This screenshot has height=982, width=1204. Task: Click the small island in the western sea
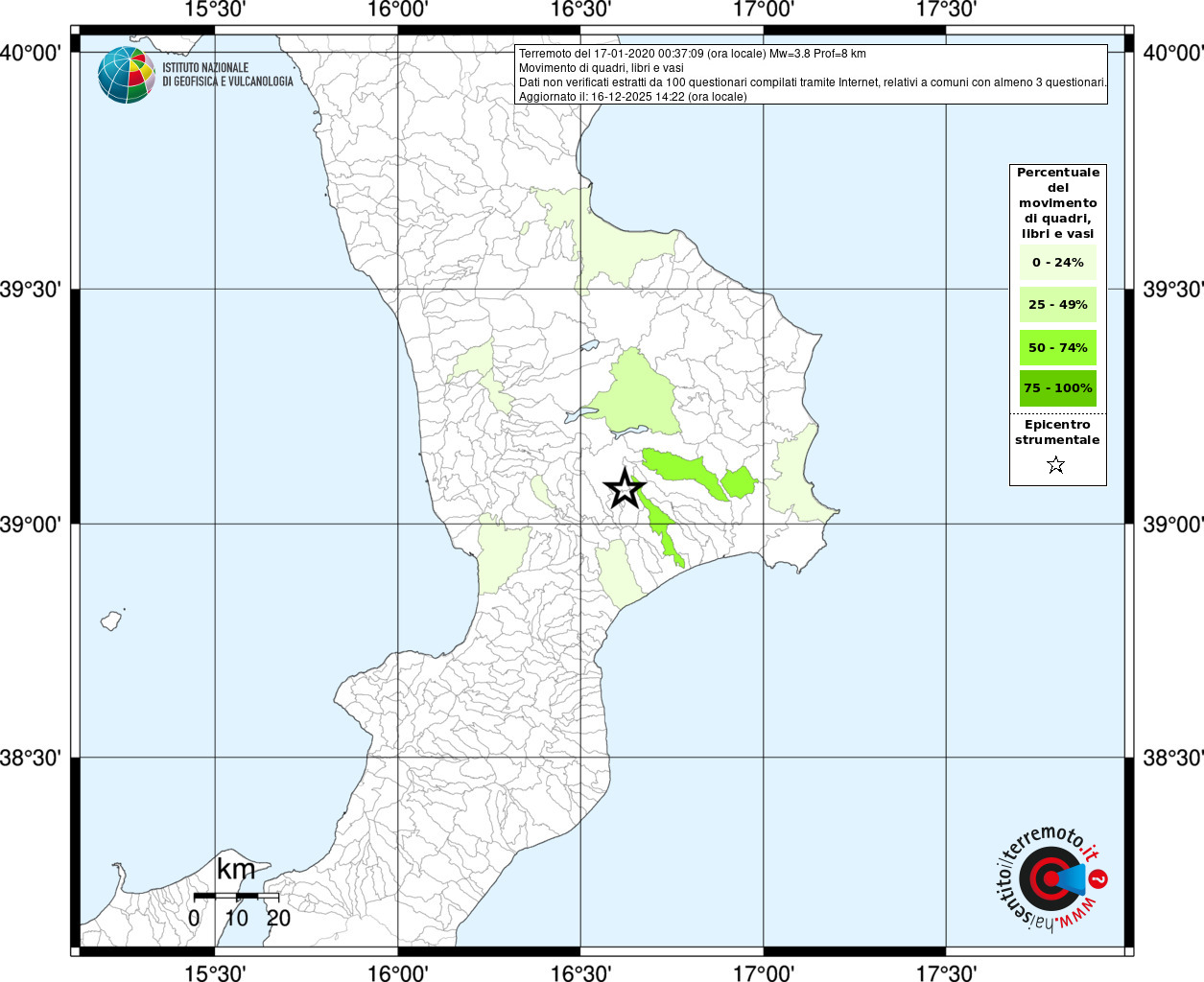[112, 620]
